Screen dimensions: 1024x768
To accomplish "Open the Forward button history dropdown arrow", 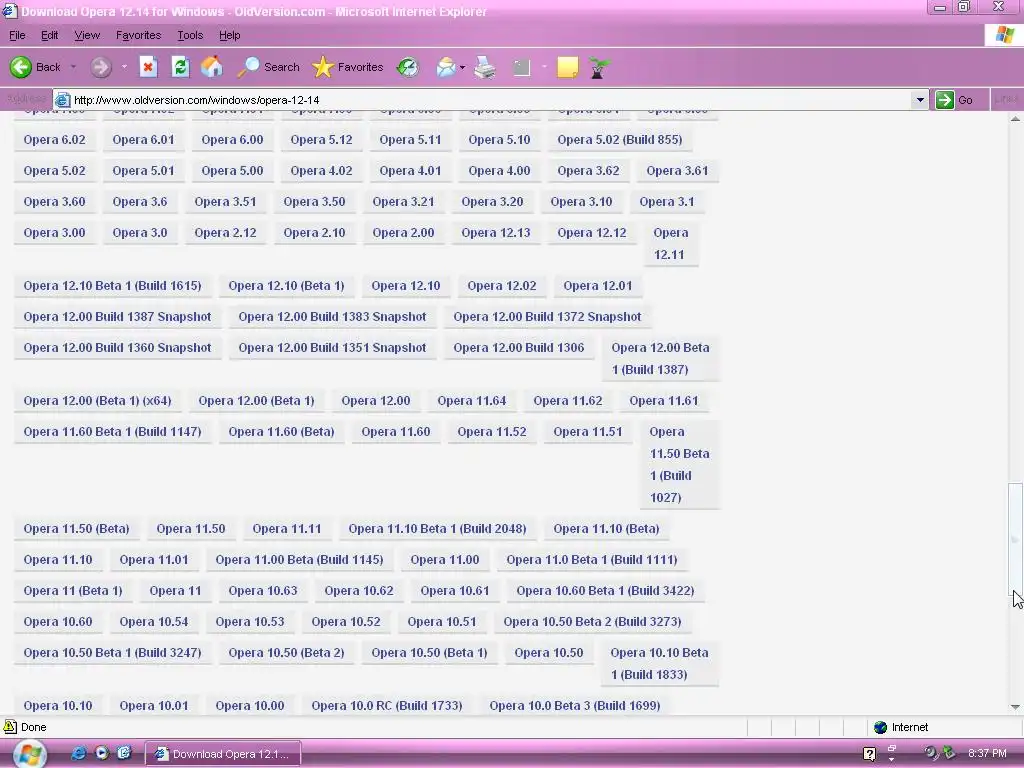I will [x=124, y=67].
